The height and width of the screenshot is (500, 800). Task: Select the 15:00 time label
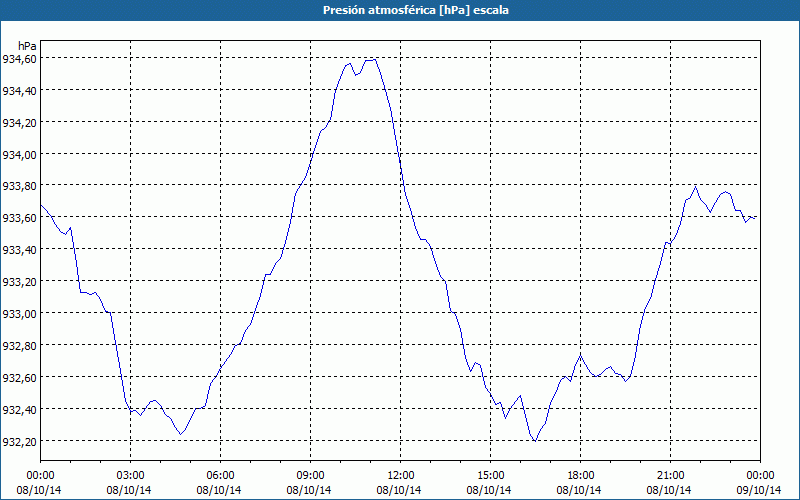click(490, 476)
